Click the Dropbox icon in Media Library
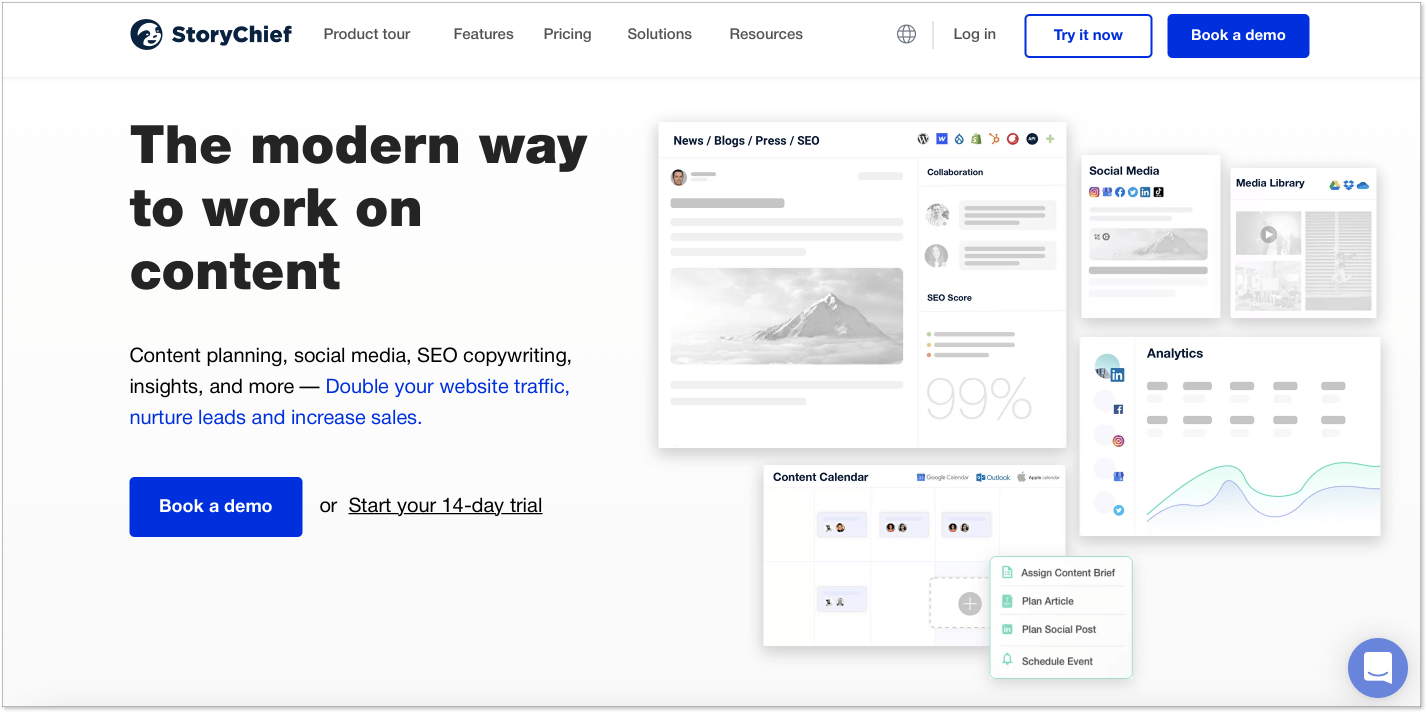This screenshot has height=713, width=1427. click(1348, 184)
